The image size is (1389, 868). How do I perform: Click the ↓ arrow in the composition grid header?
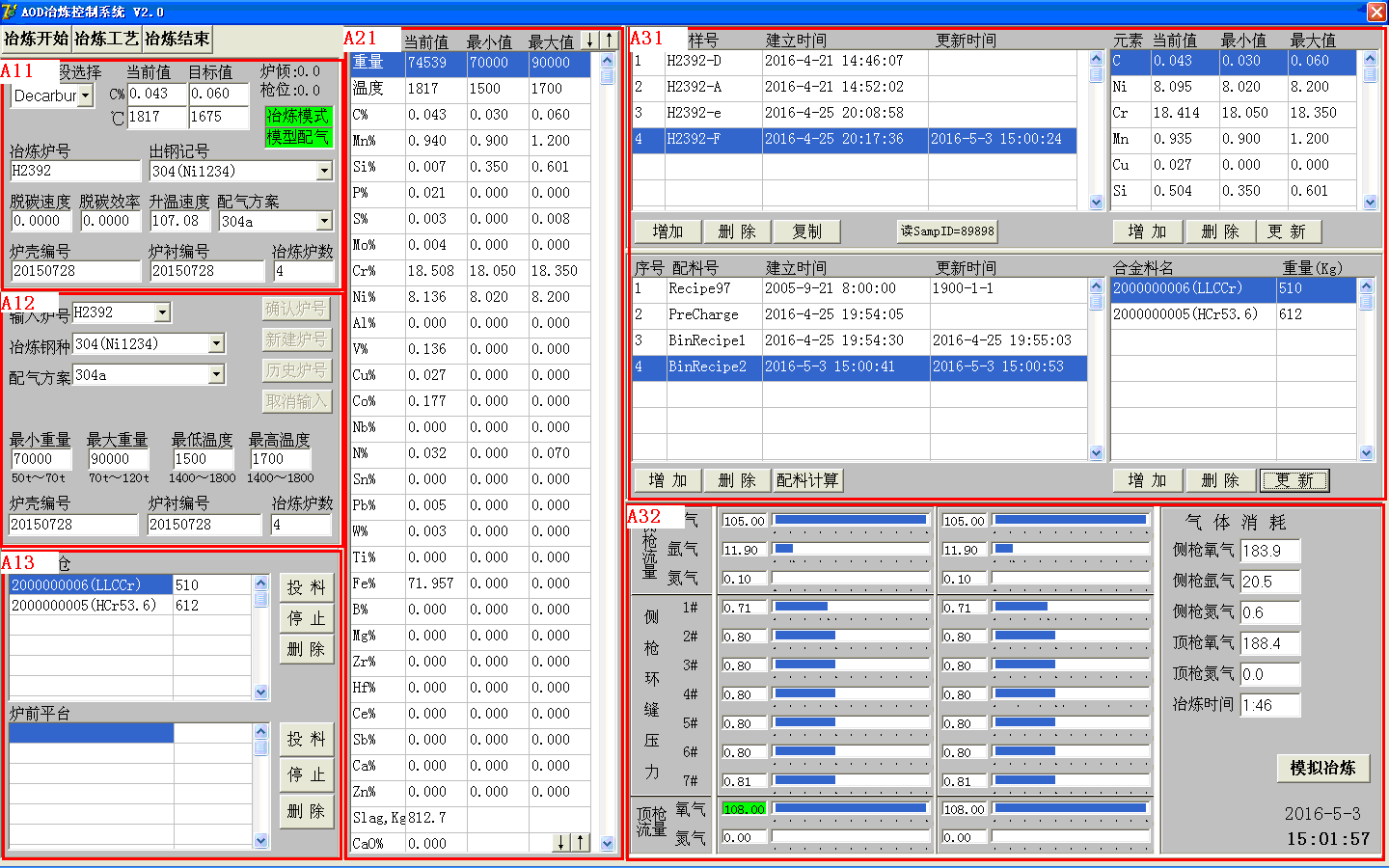coord(590,41)
